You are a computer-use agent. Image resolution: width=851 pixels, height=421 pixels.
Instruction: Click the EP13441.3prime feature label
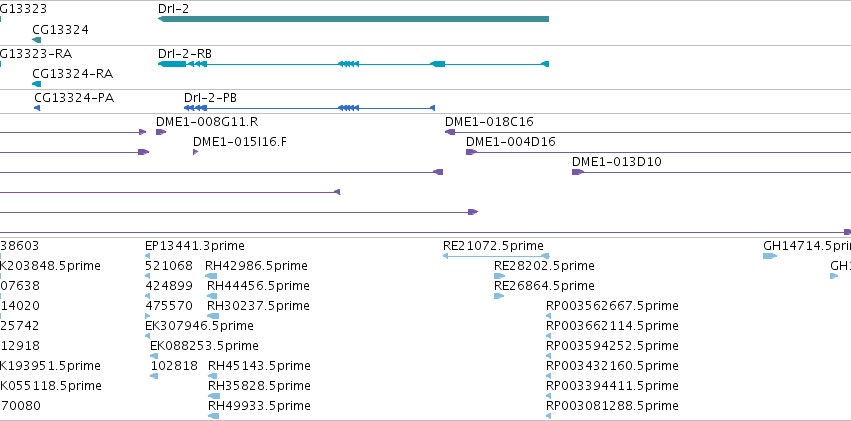click(195, 246)
